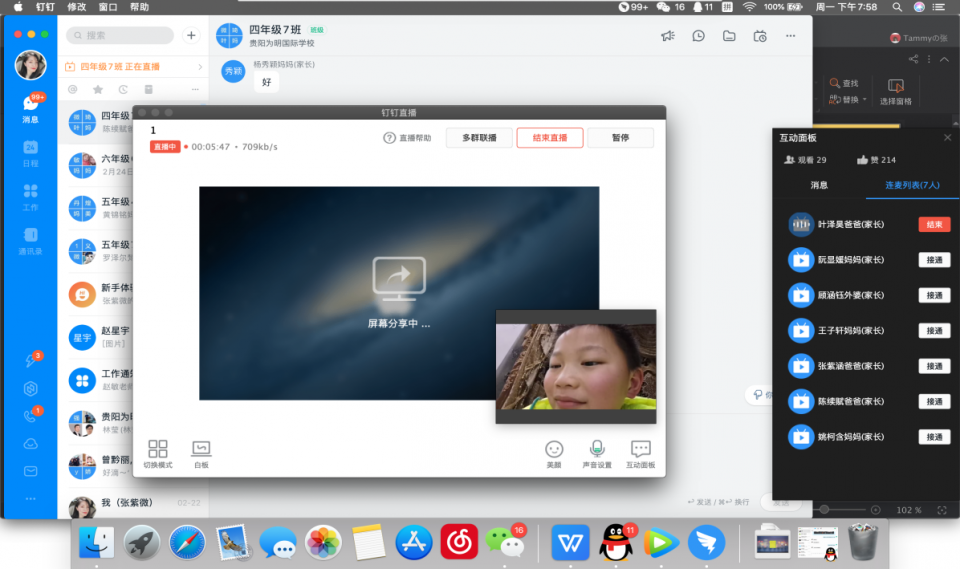Expand the 四年级7班 正在直播 banner arrow

coord(200,67)
